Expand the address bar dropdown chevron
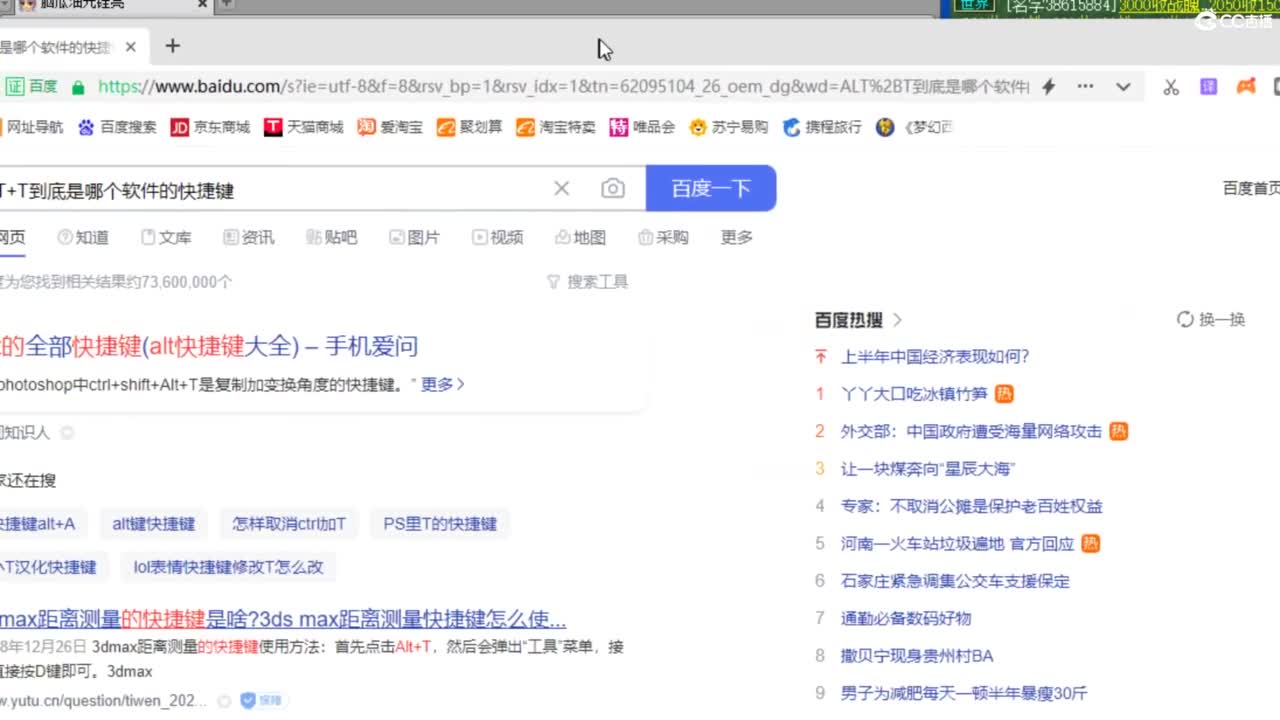Screen dimensions: 1280x720 [1123, 87]
